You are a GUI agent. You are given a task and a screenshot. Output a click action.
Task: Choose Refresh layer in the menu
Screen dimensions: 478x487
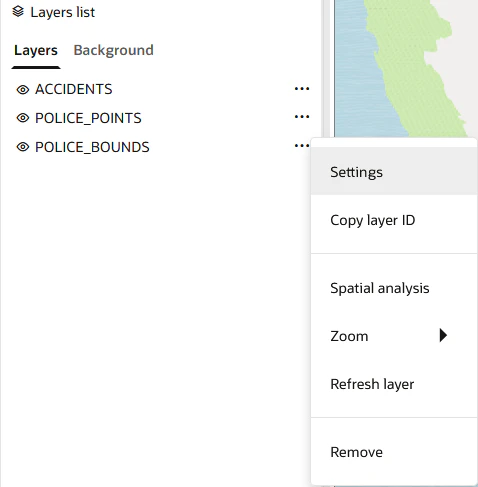tap(394, 384)
